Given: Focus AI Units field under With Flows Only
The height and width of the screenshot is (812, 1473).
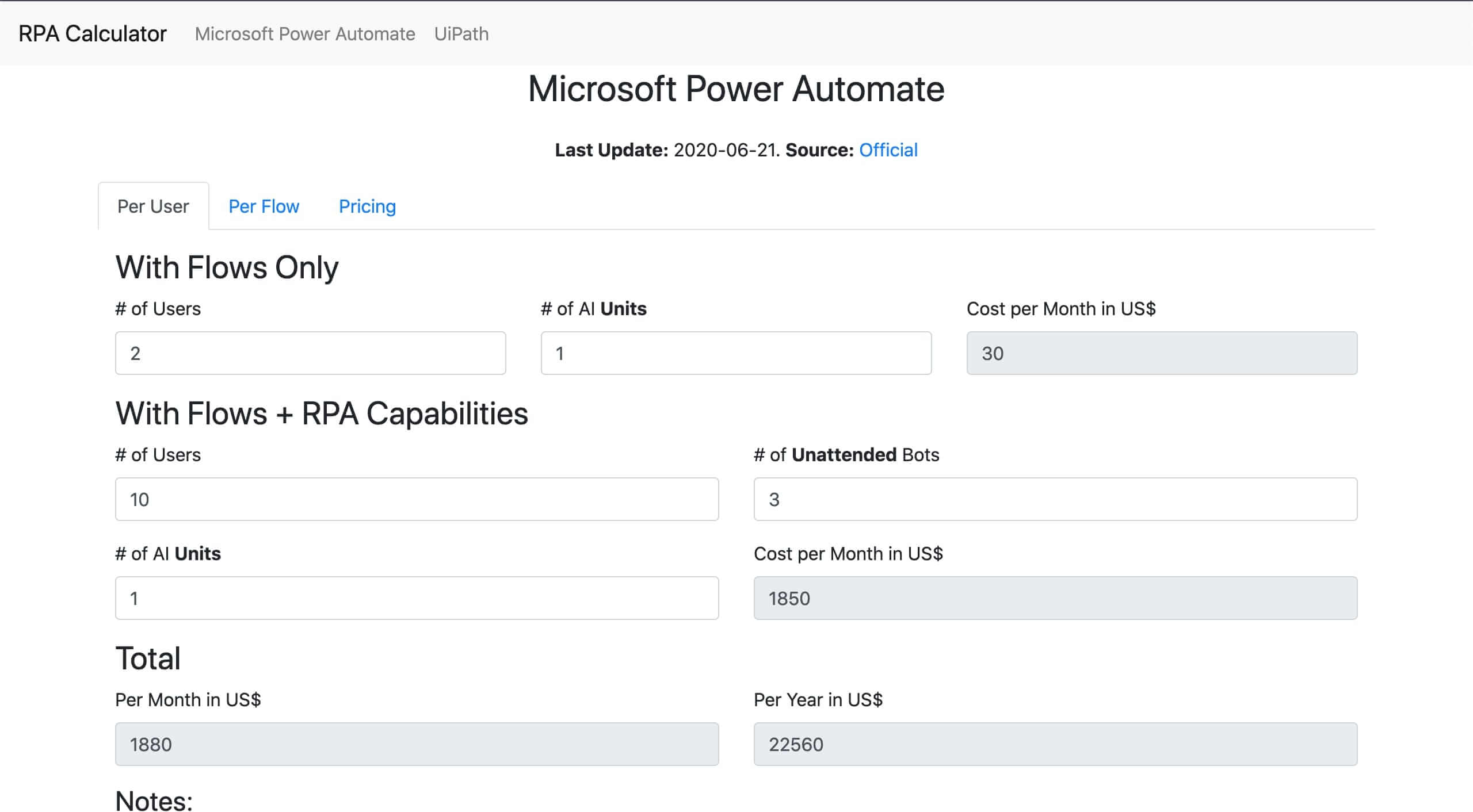Looking at the screenshot, I should pos(736,353).
